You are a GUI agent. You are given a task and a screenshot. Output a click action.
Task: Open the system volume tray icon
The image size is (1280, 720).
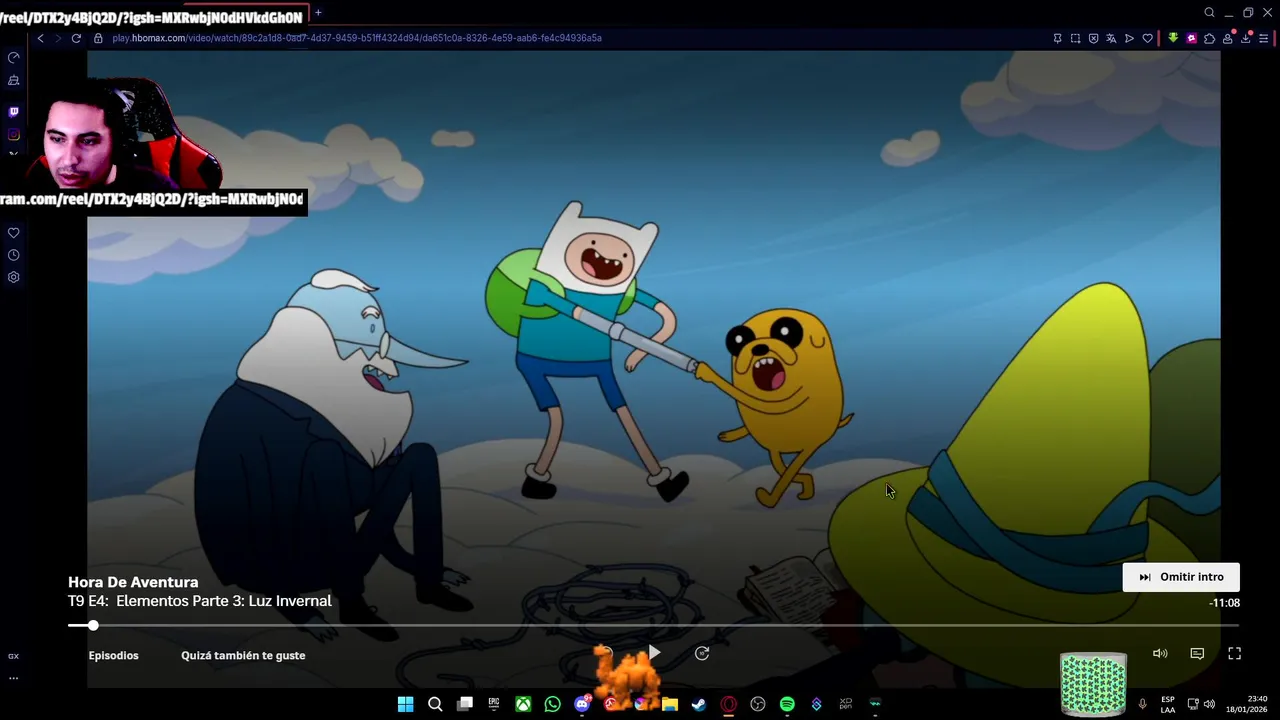point(1209,704)
